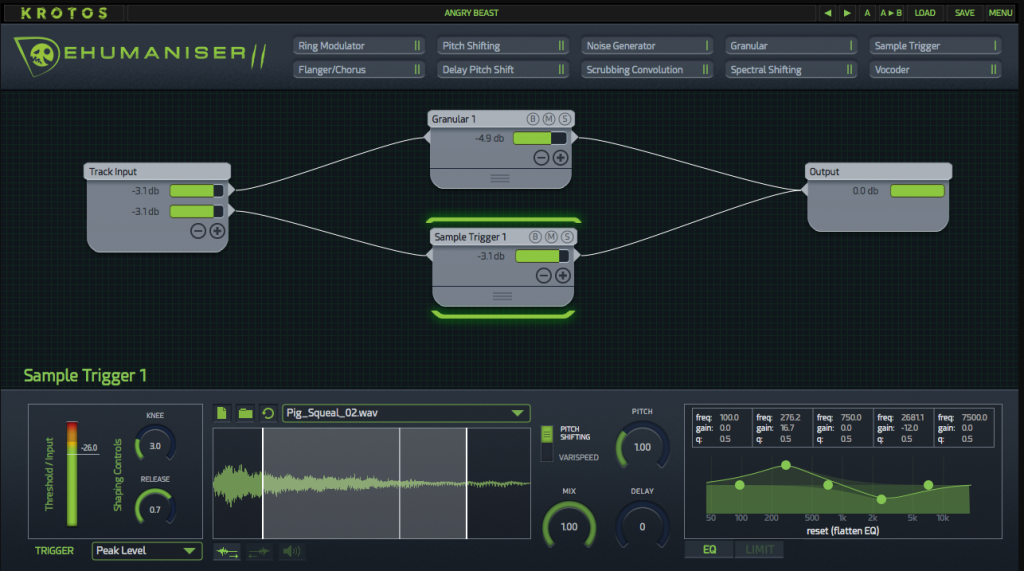Open the MENU button
This screenshot has height=571, width=1024.
tap(1000, 12)
